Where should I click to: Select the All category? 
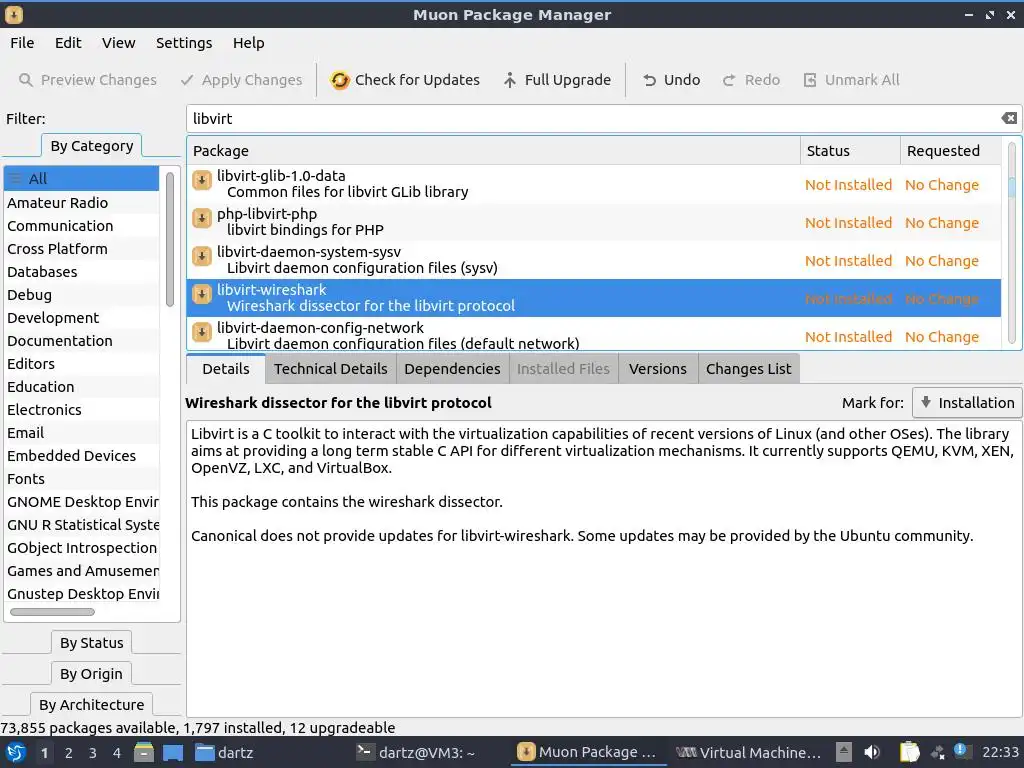point(82,178)
